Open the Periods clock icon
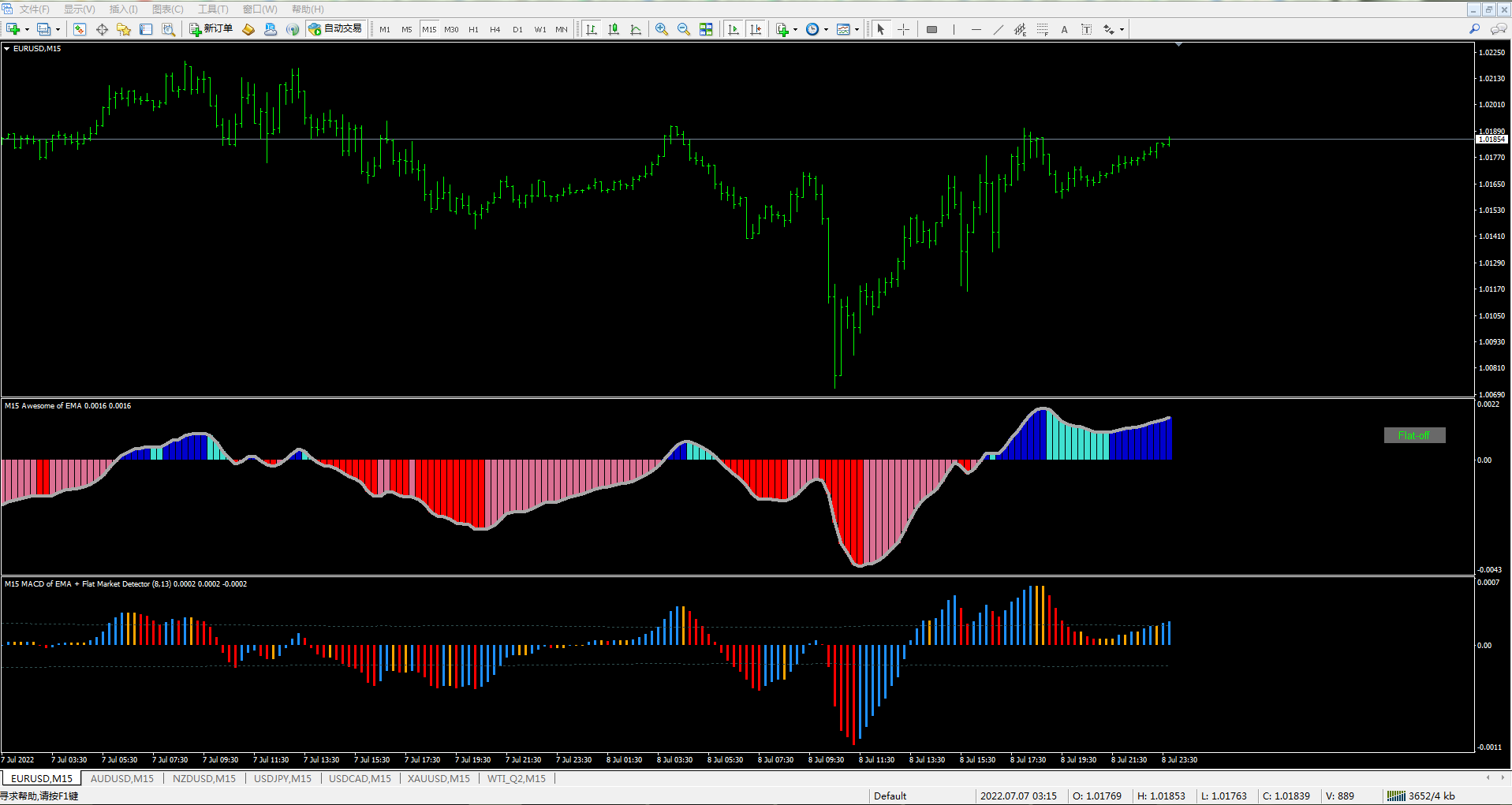This screenshot has height=805, width=1512. coord(812,29)
